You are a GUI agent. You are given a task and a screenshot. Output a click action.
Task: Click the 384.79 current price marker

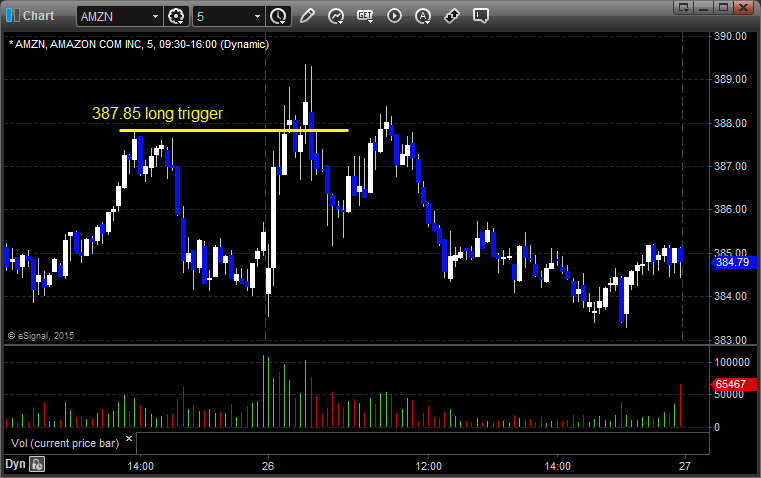[x=733, y=263]
